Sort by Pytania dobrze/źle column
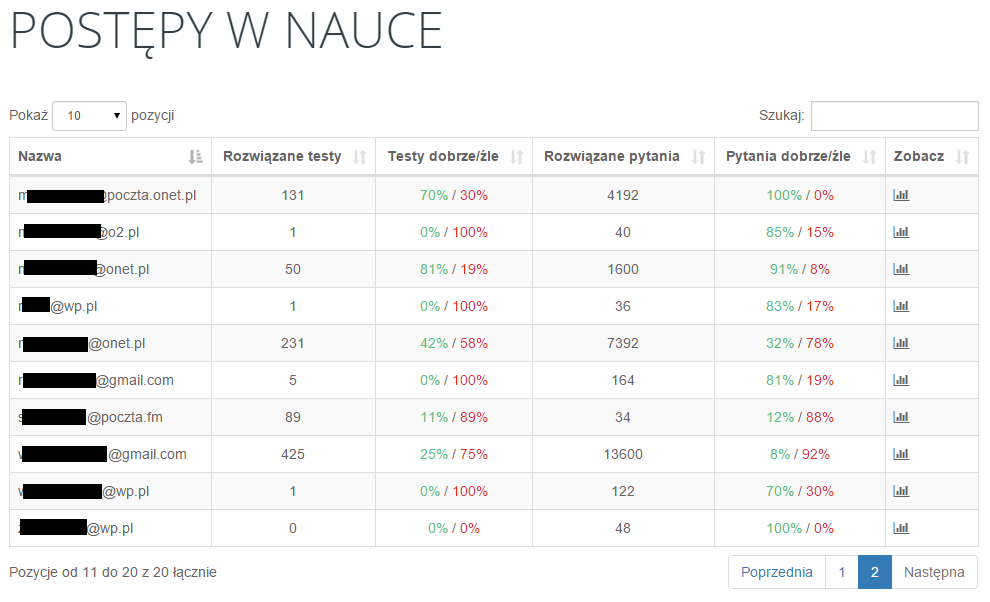 (799, 156)
